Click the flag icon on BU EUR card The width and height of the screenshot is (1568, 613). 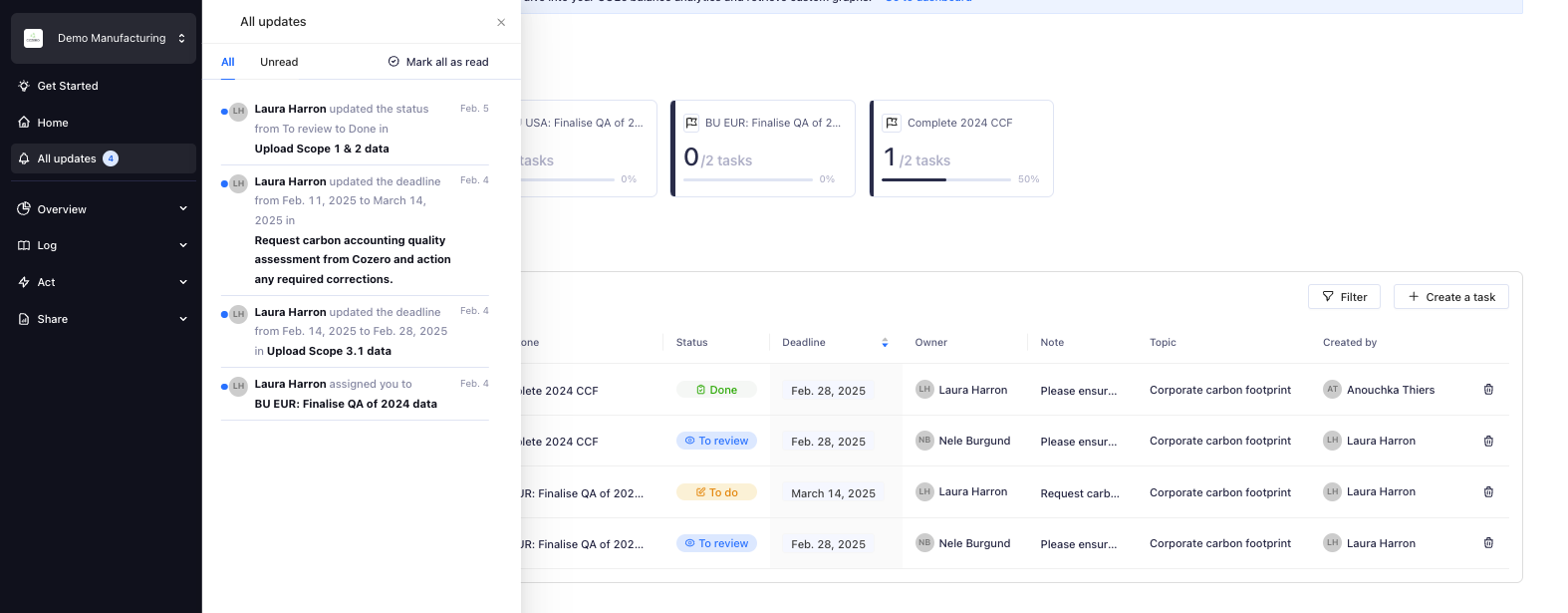[x=691, y=123]
